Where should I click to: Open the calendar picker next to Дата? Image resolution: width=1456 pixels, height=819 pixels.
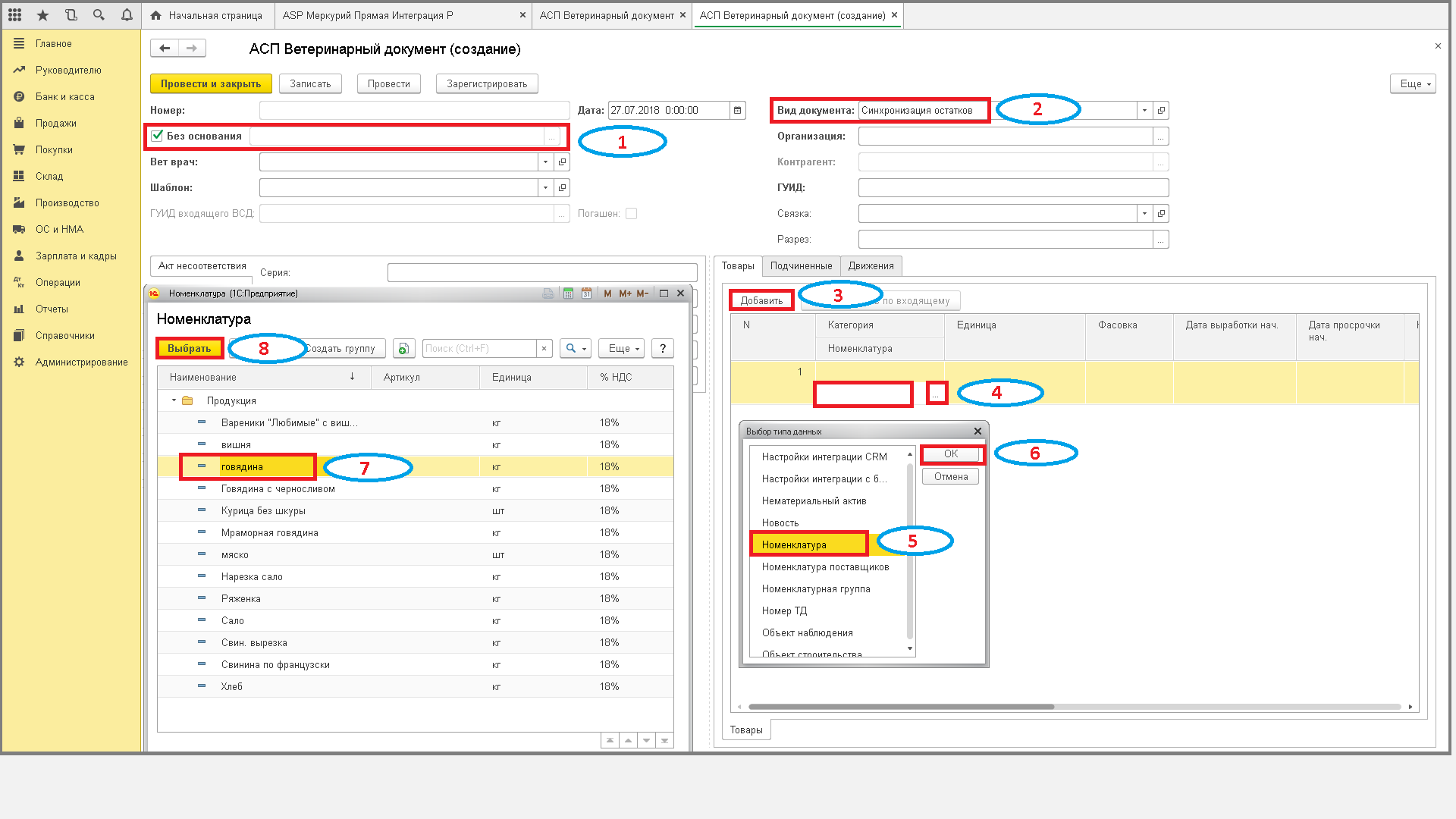(x=738, y=110)
